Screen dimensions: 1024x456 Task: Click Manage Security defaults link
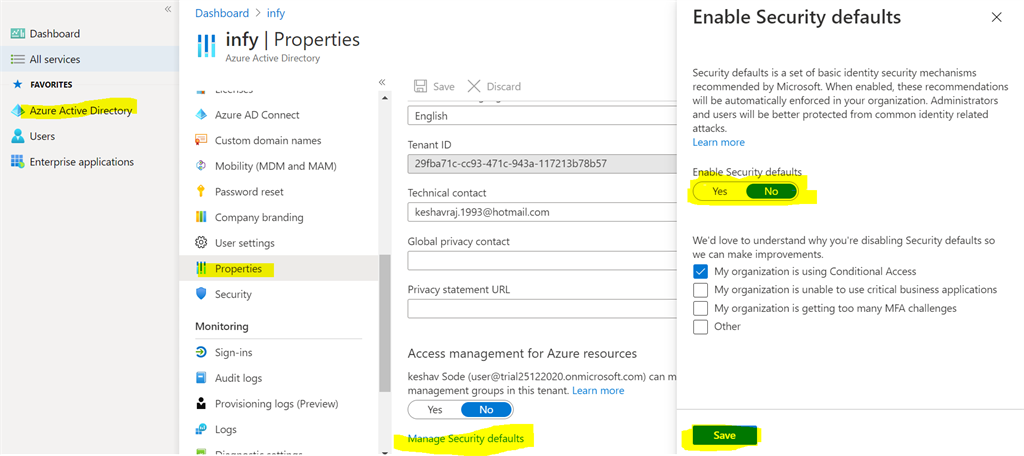[466, 438]
